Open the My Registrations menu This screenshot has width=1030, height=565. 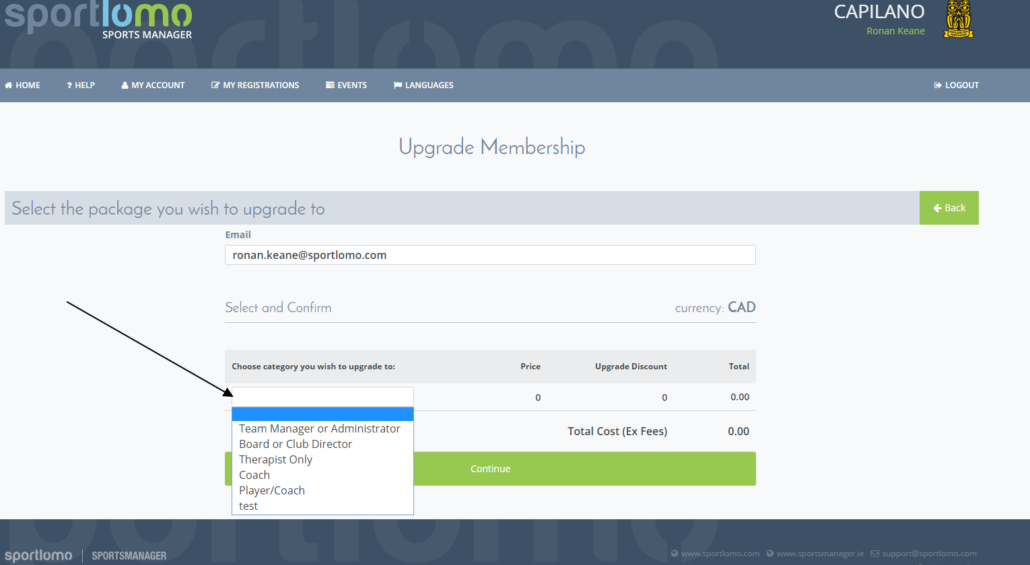255,85
